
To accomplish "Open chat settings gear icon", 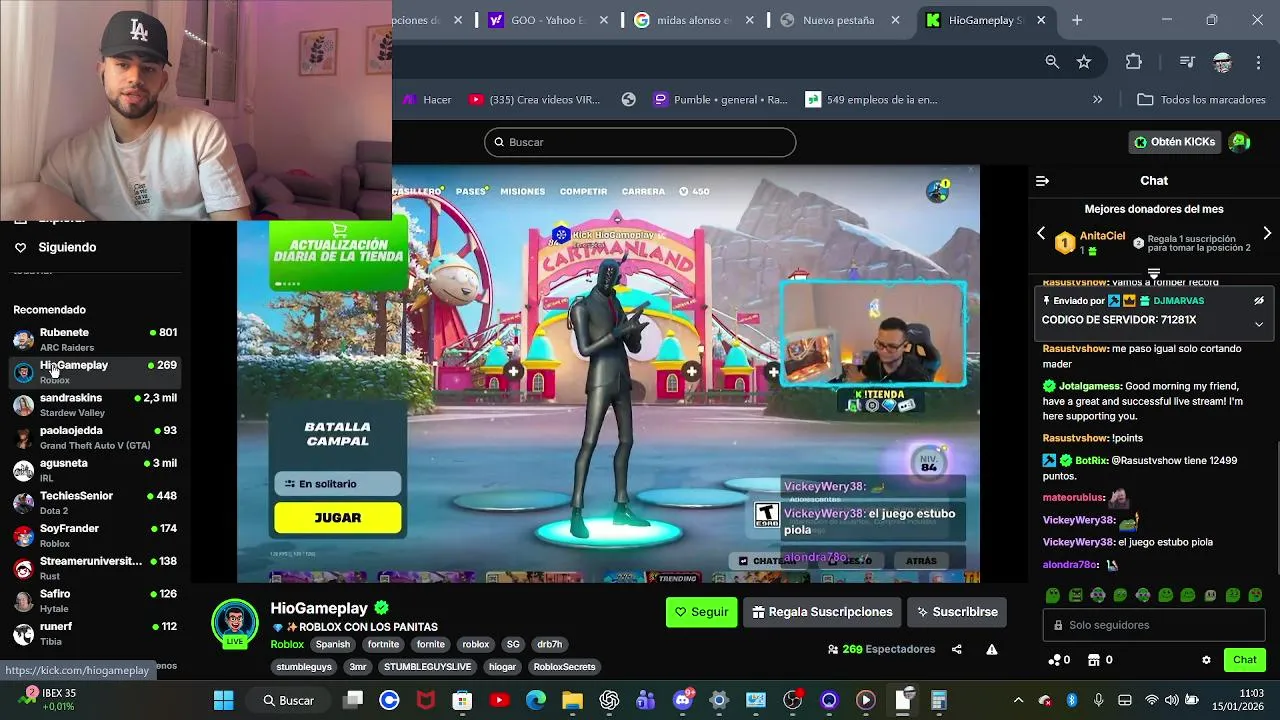I will point(1206,660).
